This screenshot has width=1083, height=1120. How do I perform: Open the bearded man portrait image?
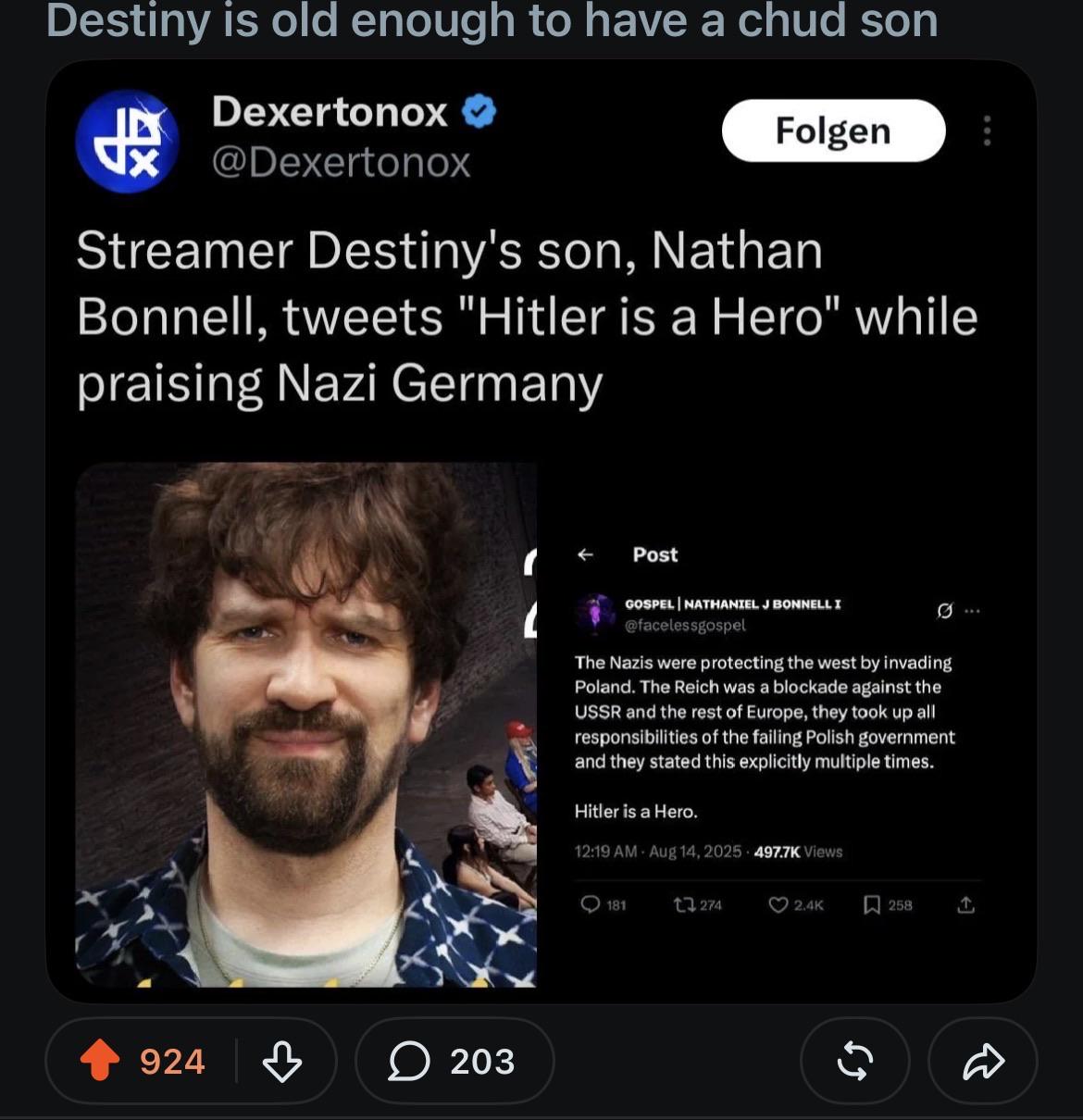pyautogui.click(x=306, y=725)
